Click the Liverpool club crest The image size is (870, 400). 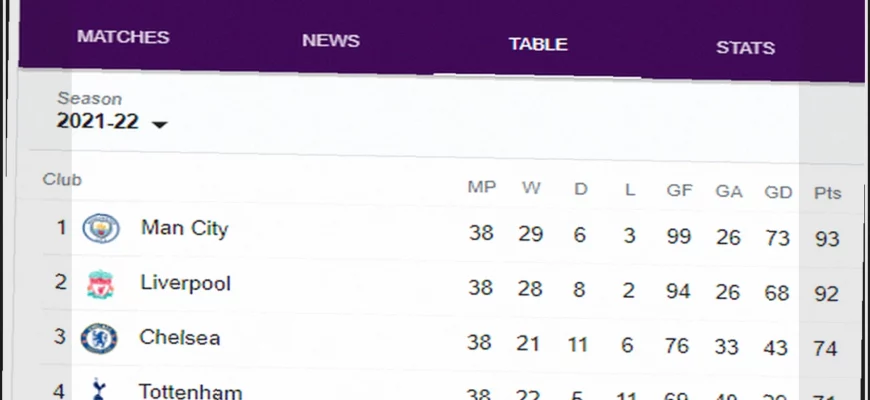click(x=100, y=285)
